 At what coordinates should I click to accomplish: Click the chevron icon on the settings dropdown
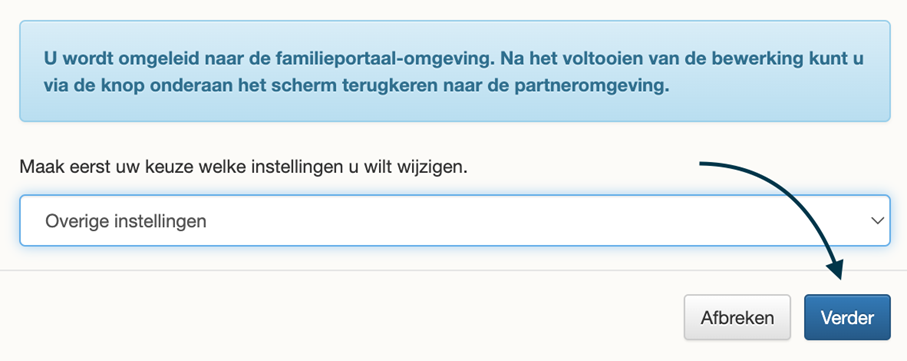click(877, 220)
